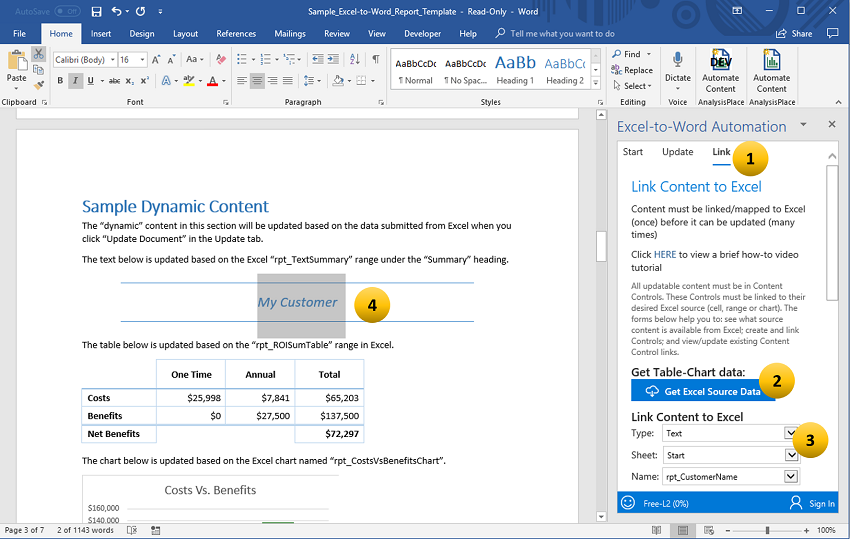Switch to the Update tab in task pane
Screen dimensions: 850x539
click(x=678, y=152)
